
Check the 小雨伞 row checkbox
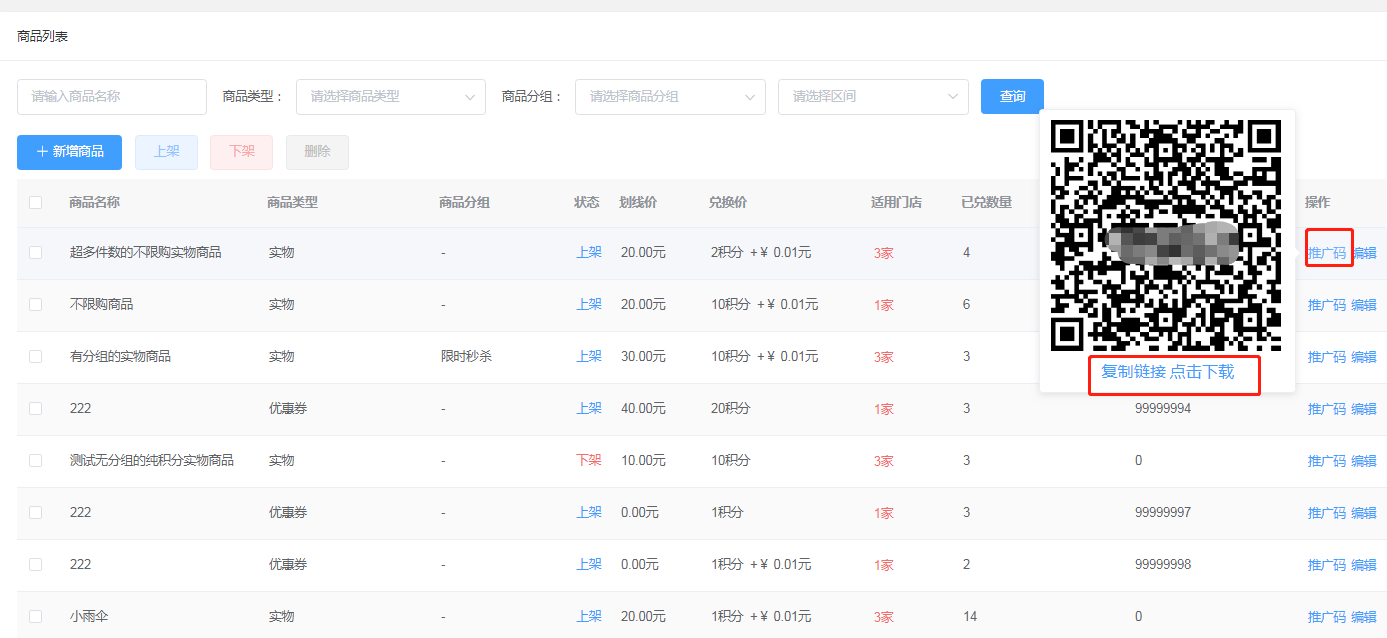36,616
